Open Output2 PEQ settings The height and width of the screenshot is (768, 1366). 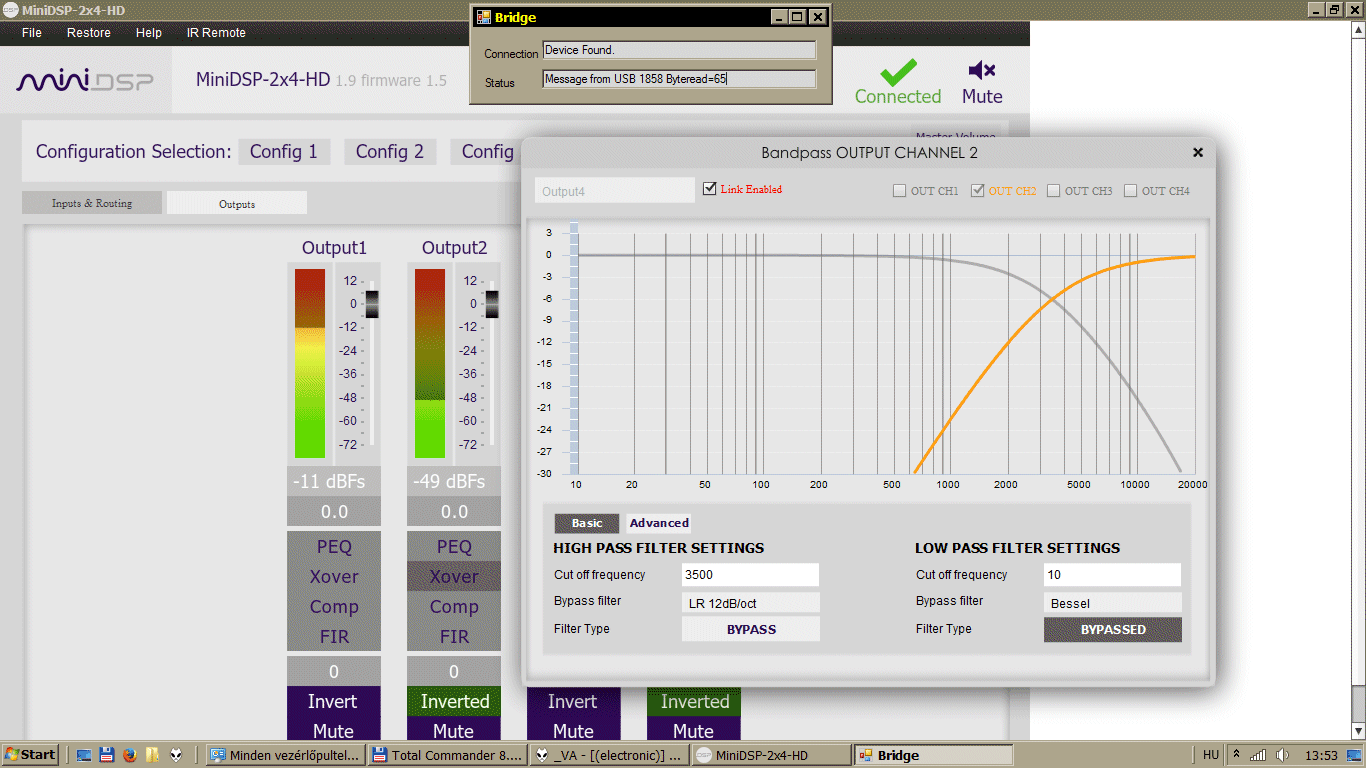coord(454,547)
